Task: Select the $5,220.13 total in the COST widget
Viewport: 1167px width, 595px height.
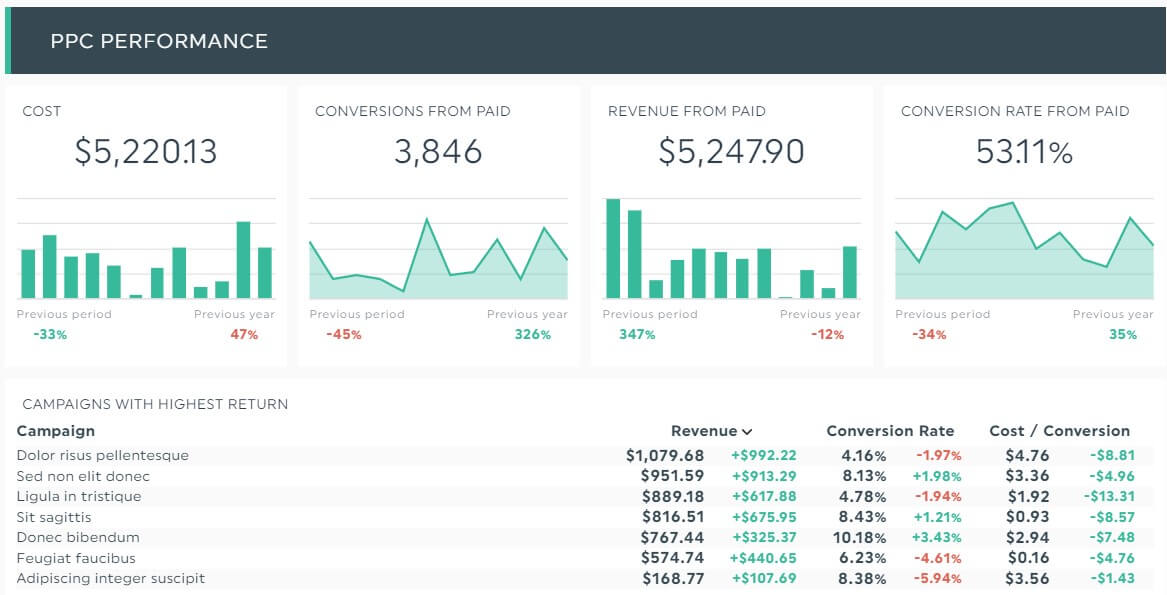Action: click(146, 152)
